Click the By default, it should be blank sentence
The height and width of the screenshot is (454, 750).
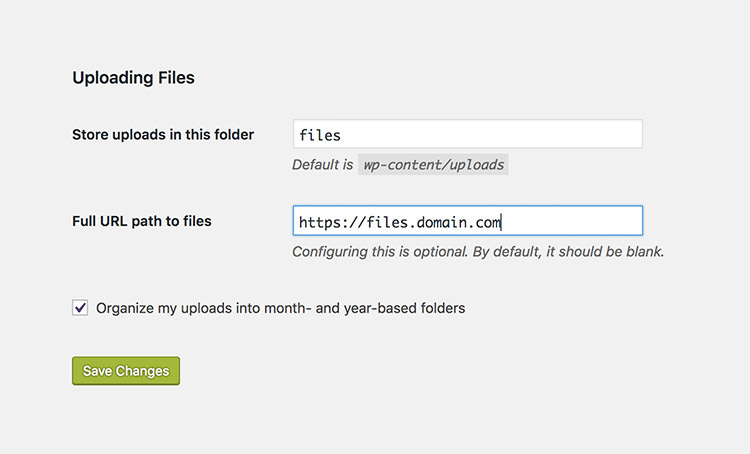point(568,251)
